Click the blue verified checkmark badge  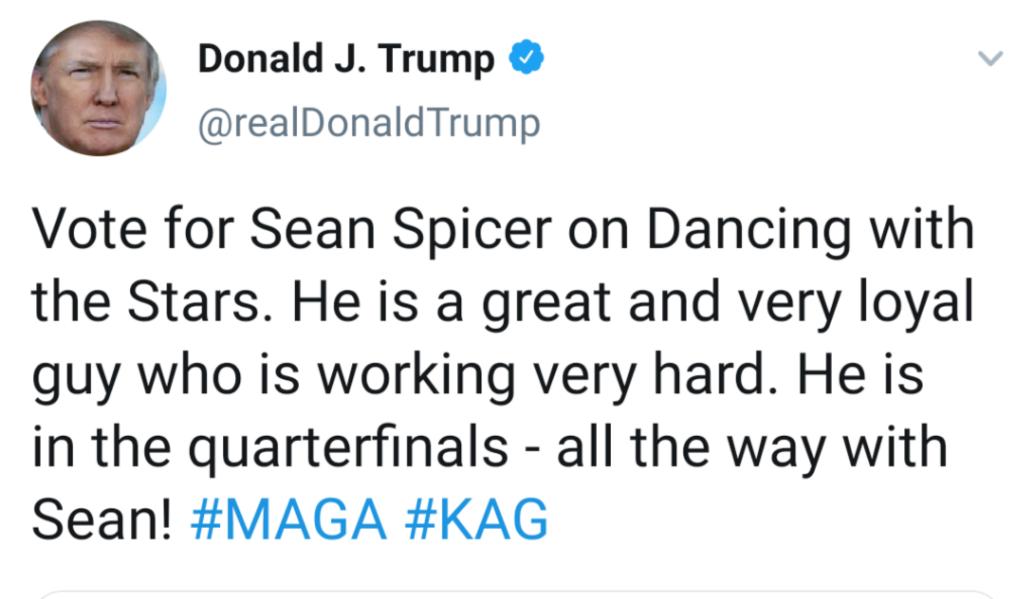coord(526,57)
